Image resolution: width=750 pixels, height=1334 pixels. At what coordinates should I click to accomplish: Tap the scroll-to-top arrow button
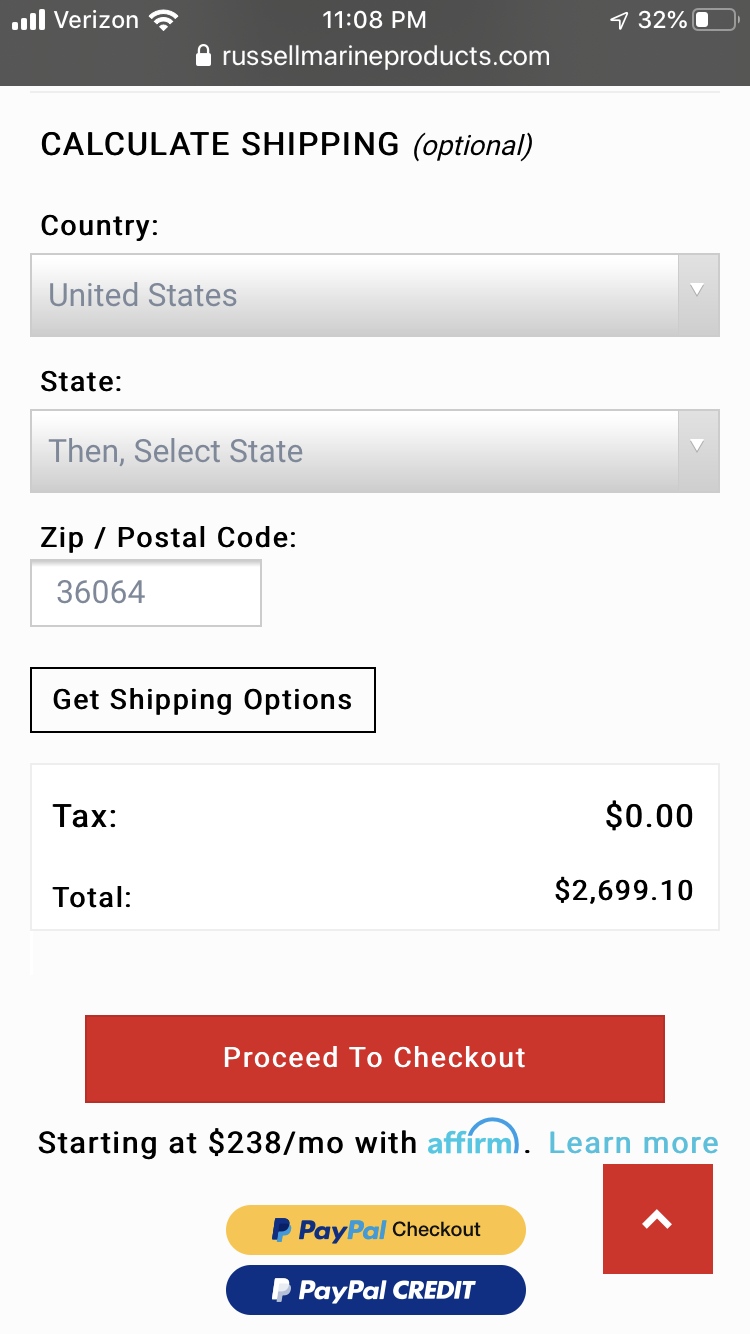(x=657, y=1219)
